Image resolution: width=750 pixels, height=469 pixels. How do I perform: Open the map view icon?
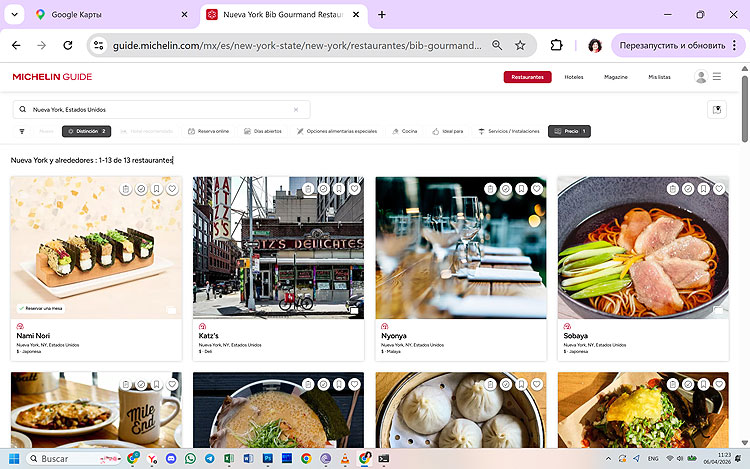(716, 109)
